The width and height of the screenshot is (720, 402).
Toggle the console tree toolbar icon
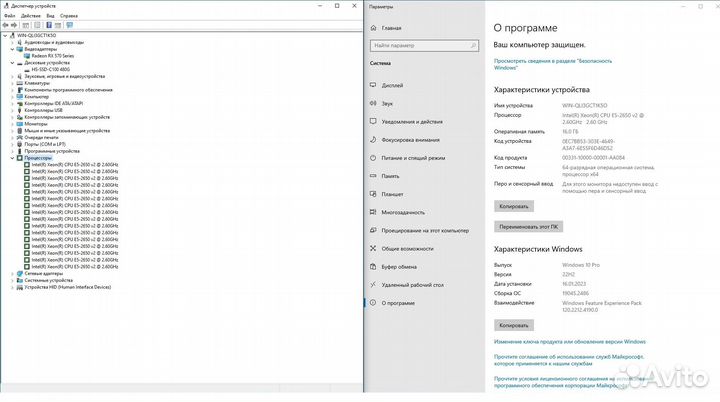tap(26, 25)
